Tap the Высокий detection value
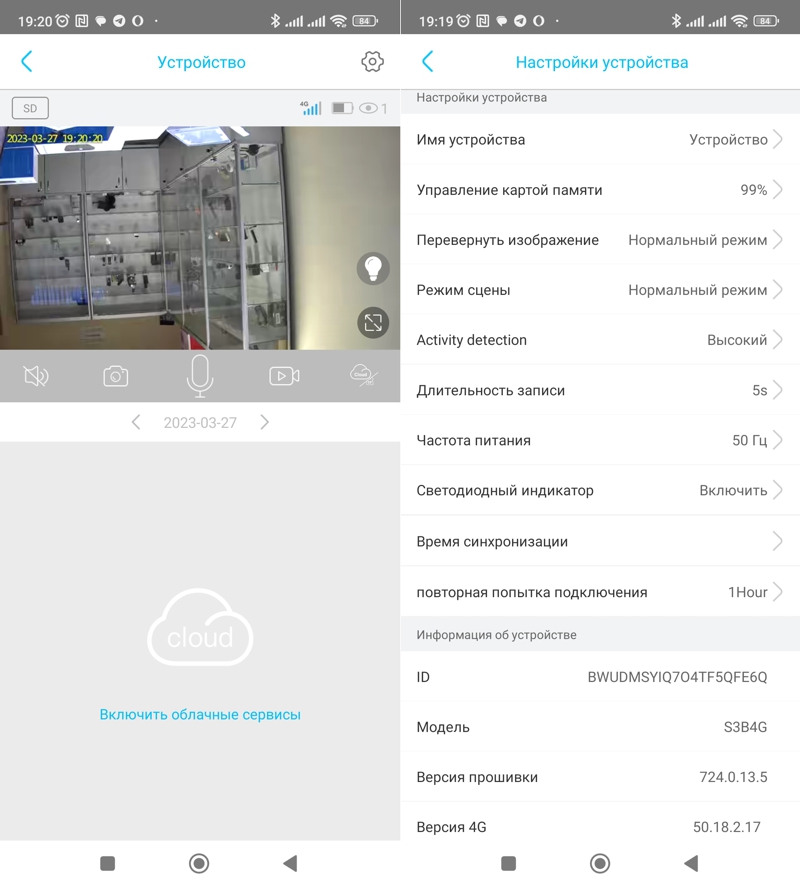 (737, 340)
